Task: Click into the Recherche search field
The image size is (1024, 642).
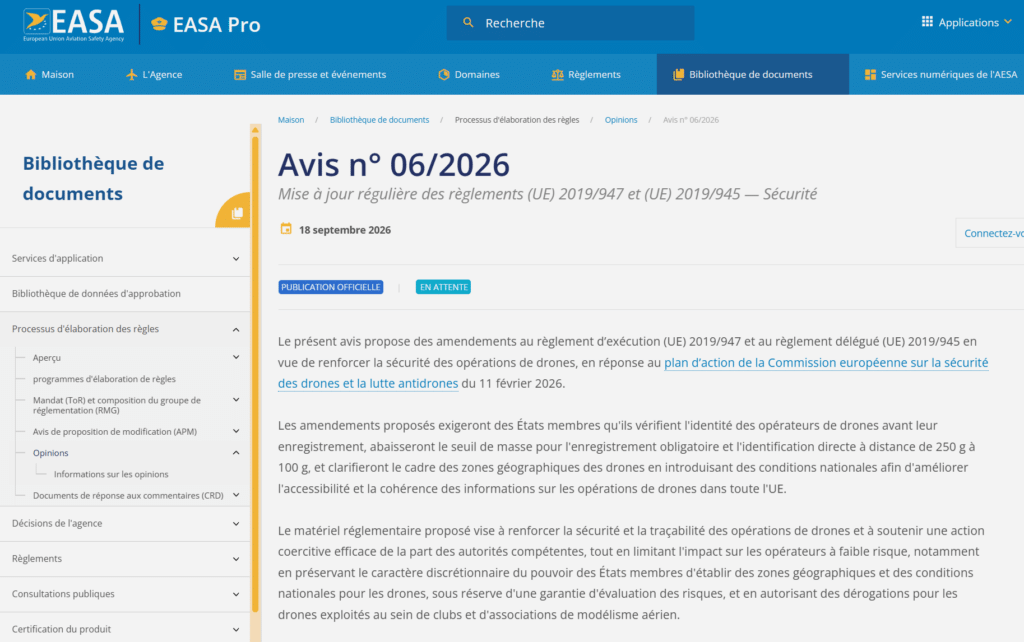Action: pyautogui.click(x=570, y=23)
